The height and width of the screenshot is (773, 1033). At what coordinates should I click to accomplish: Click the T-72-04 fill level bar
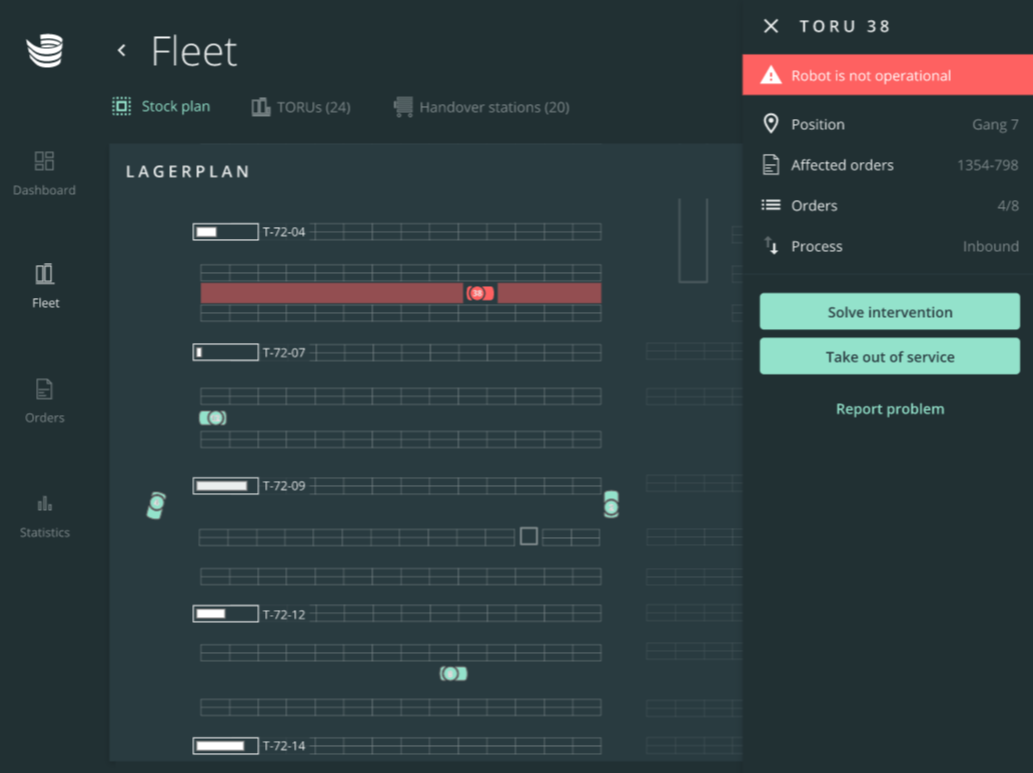[225, 232]
